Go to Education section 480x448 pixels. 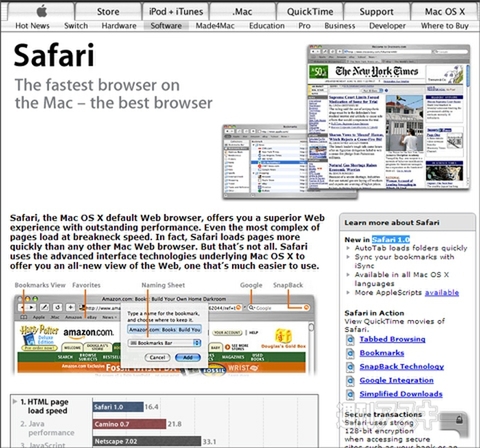[267, 26]
